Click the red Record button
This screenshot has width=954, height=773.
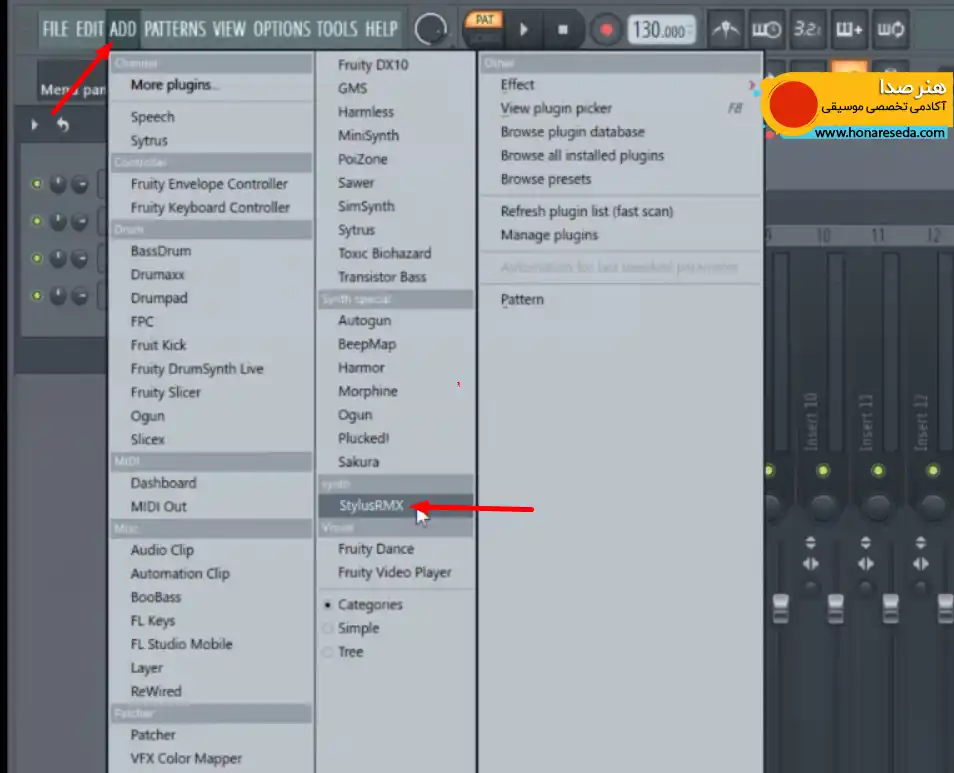click(x=605, y=30)
